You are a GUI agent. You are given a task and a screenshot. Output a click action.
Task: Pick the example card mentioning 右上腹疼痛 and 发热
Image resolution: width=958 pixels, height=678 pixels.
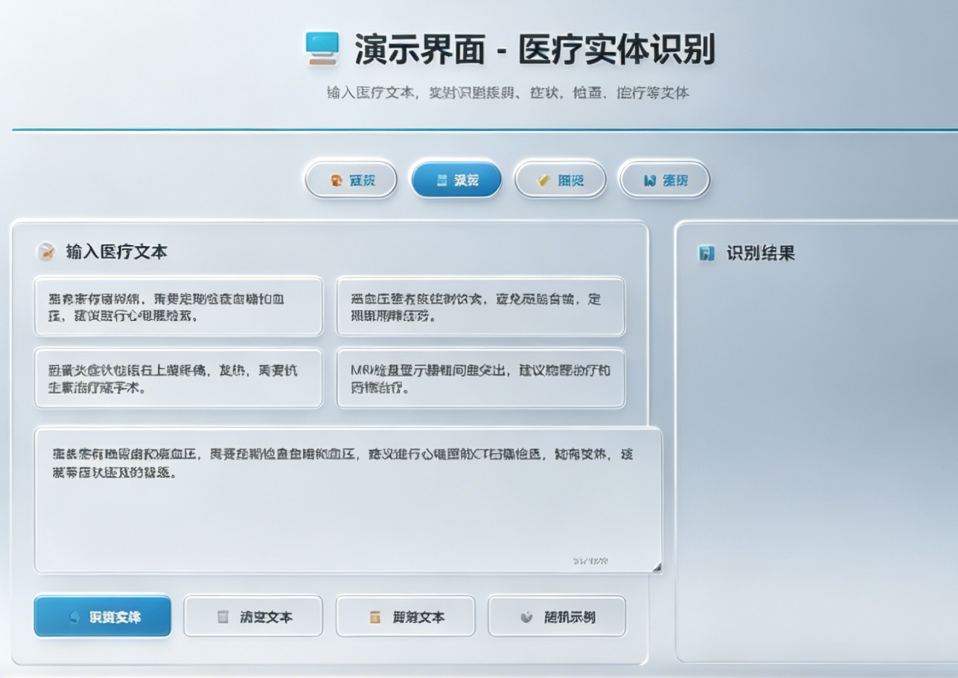[178, 378]
